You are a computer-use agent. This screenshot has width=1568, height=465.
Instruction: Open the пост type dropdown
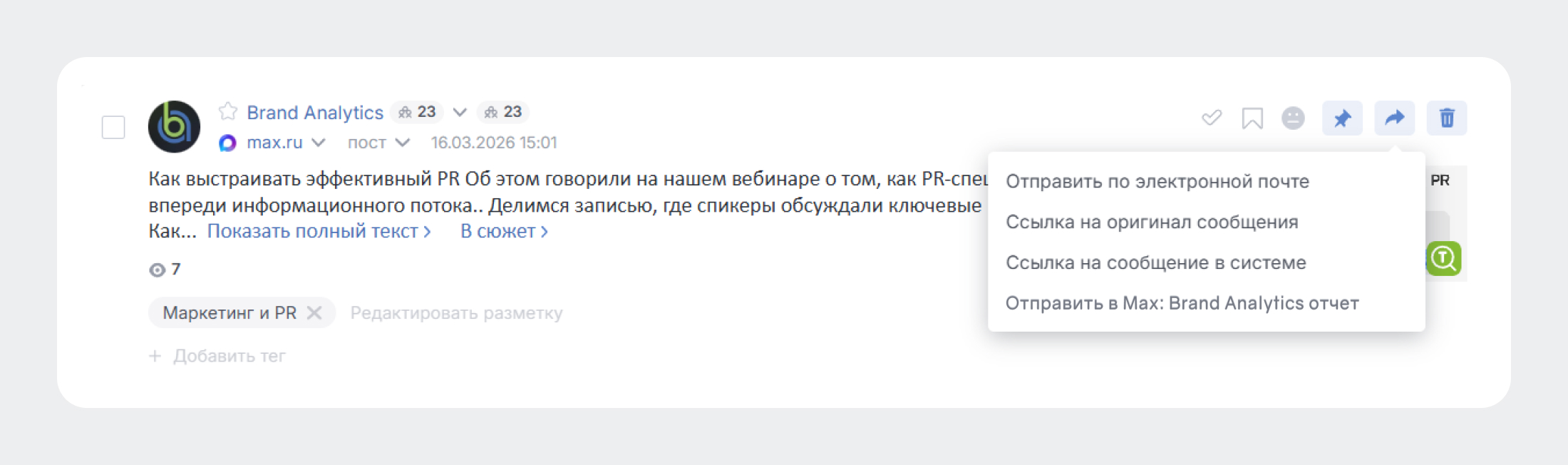403,143
